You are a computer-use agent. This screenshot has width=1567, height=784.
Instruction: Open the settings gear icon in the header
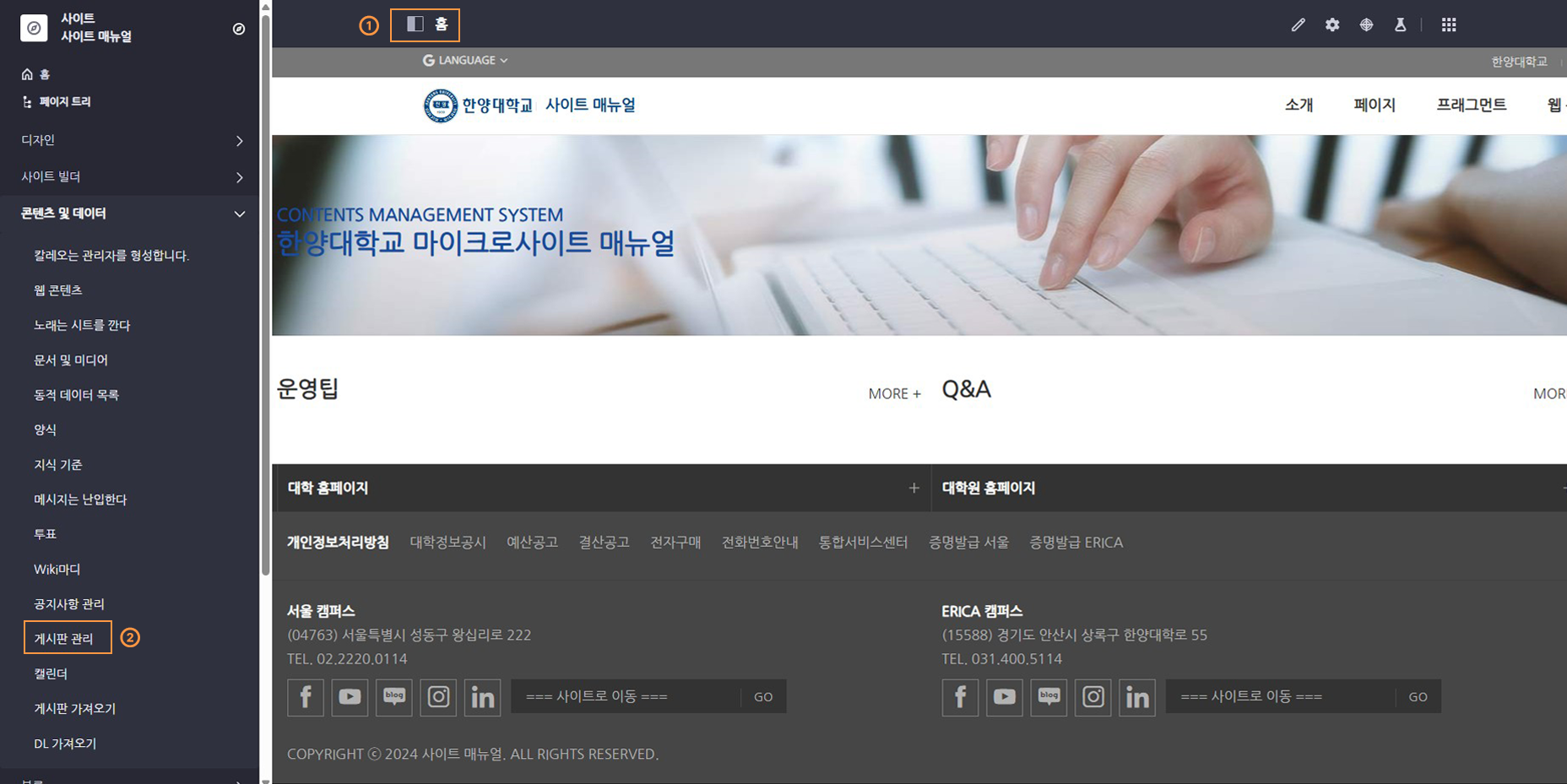[1332, 24]
